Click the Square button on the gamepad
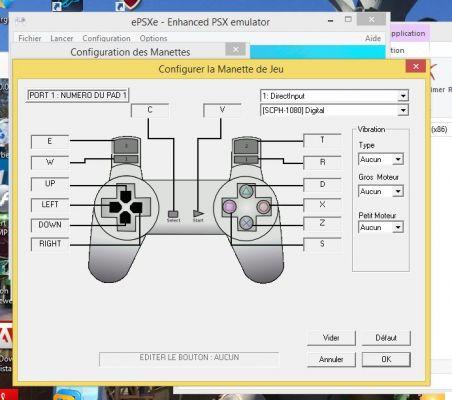 pyautogui.click(x=229, y=207)
